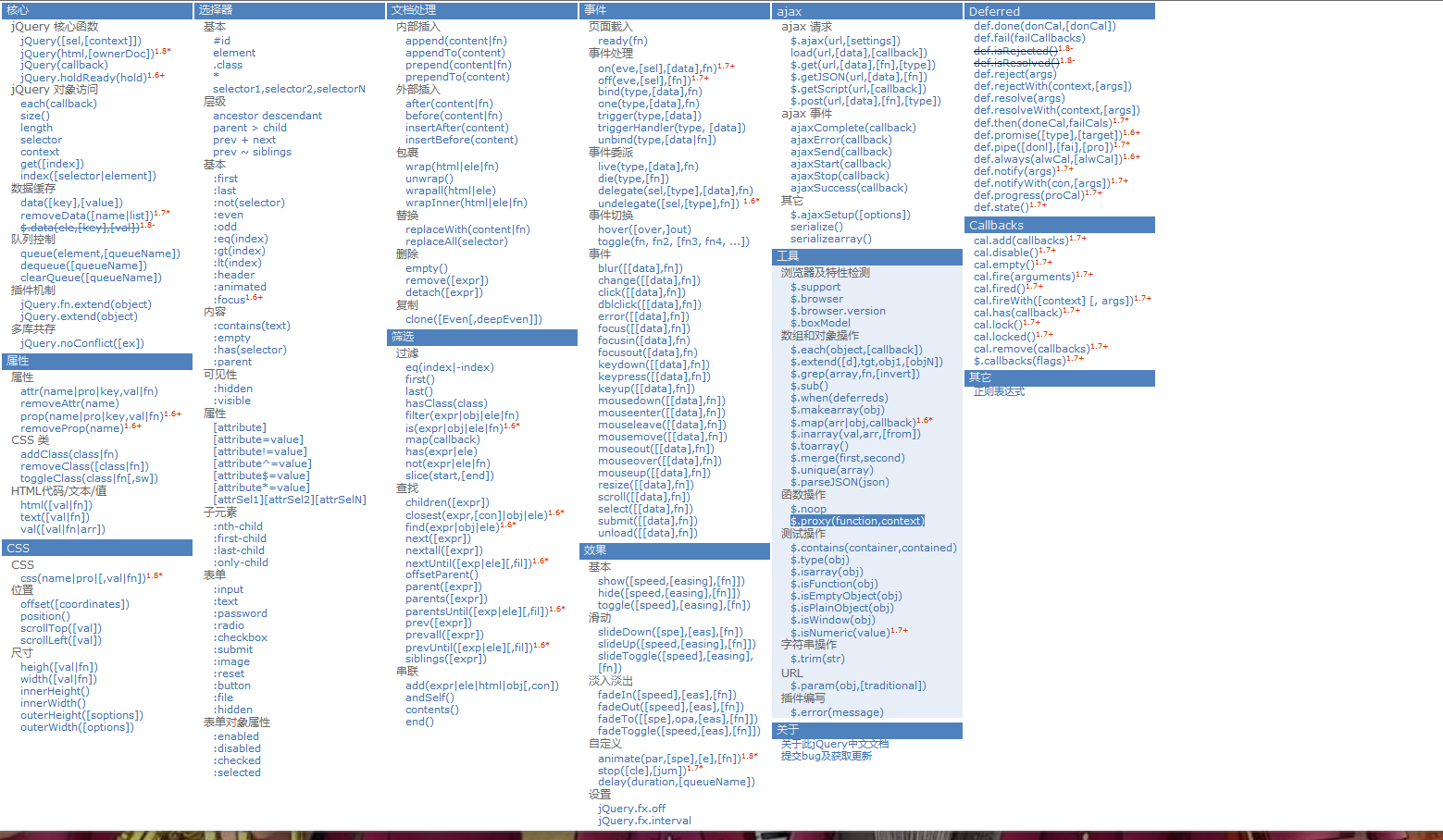
Task: Click 关于此jQuery中文文档 link
Action: click(834, 744)
